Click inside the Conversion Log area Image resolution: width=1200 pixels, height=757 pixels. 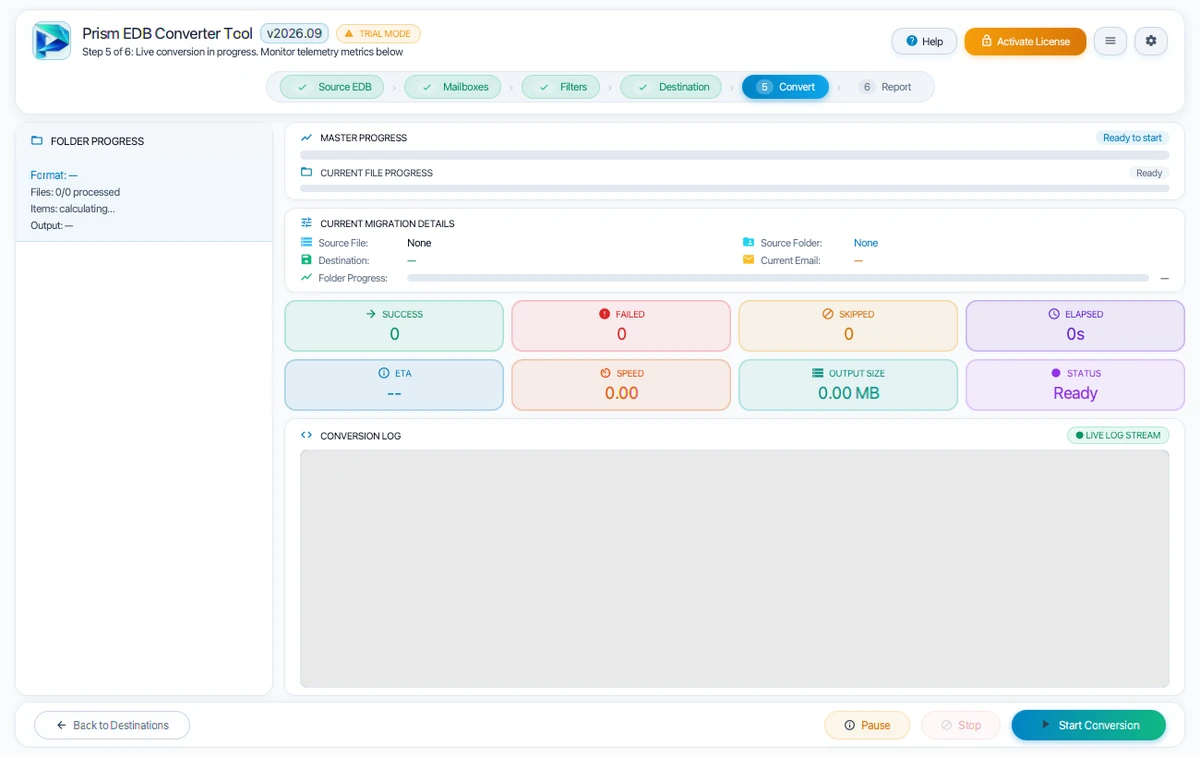coord(735,568)
